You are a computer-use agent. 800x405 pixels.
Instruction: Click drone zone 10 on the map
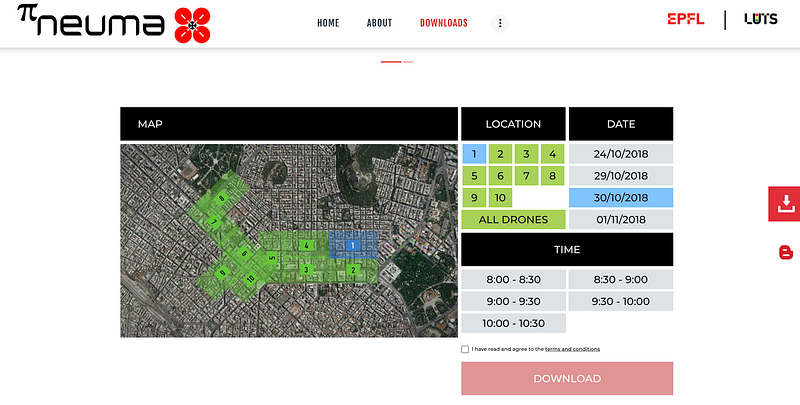tap(250, 279)
